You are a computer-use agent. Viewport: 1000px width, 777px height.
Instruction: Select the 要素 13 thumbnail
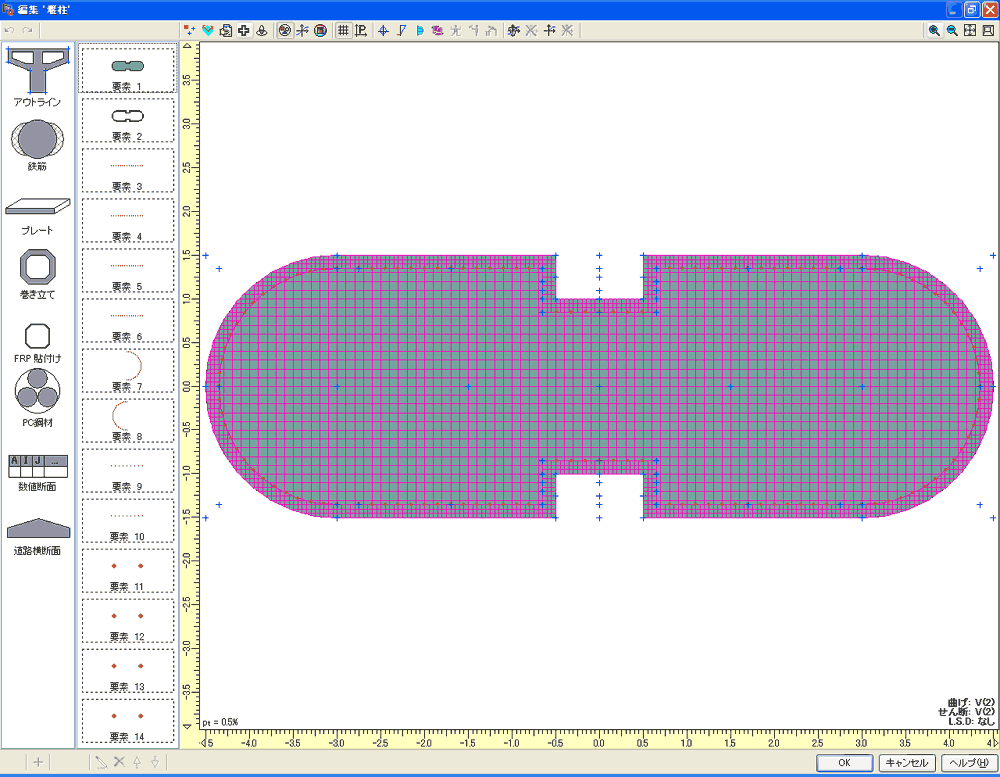[x=128, y=671]
